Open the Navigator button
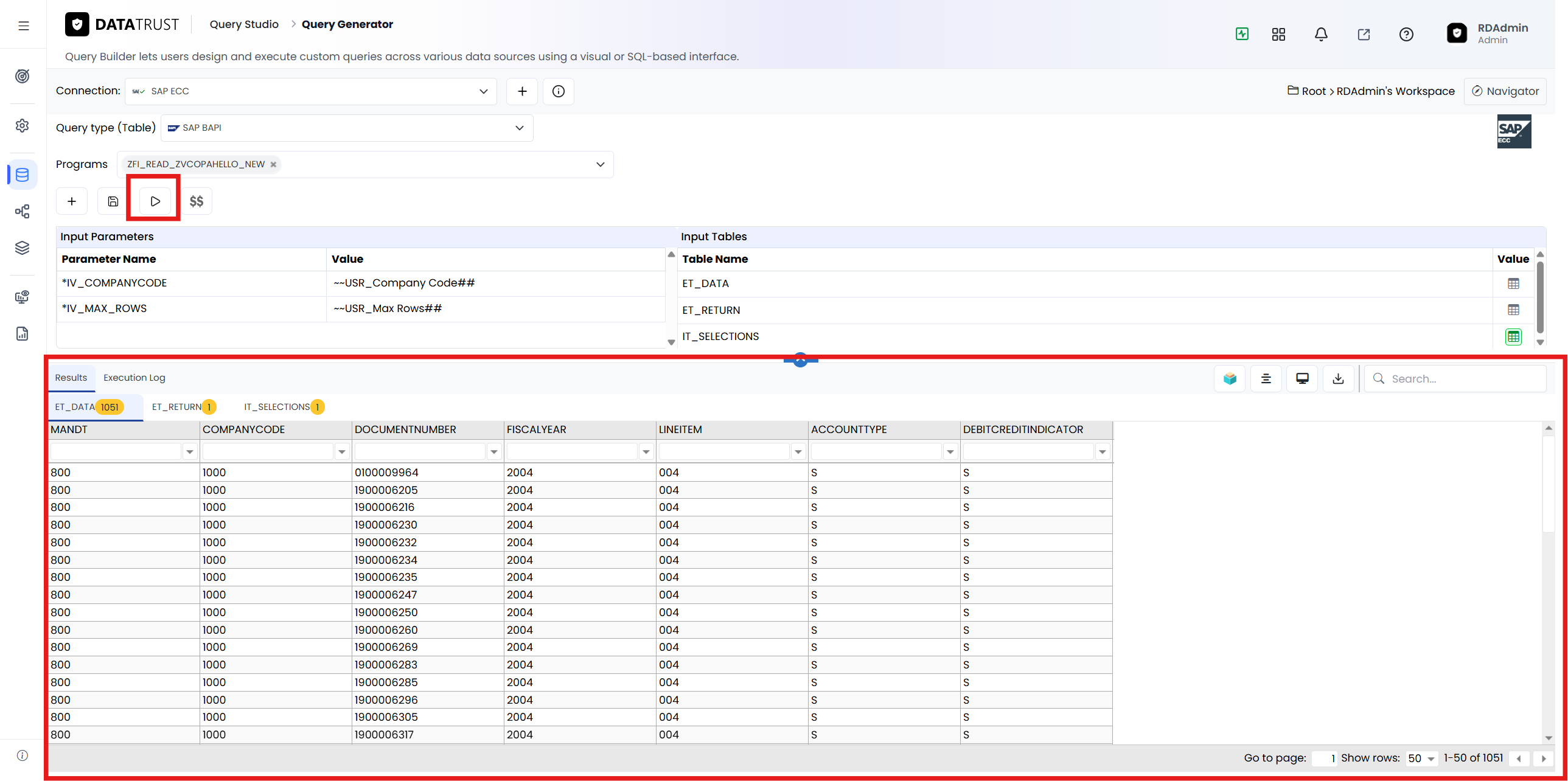The height and width of the screenshot is (781, 1568). click(x=1505, y=91)
